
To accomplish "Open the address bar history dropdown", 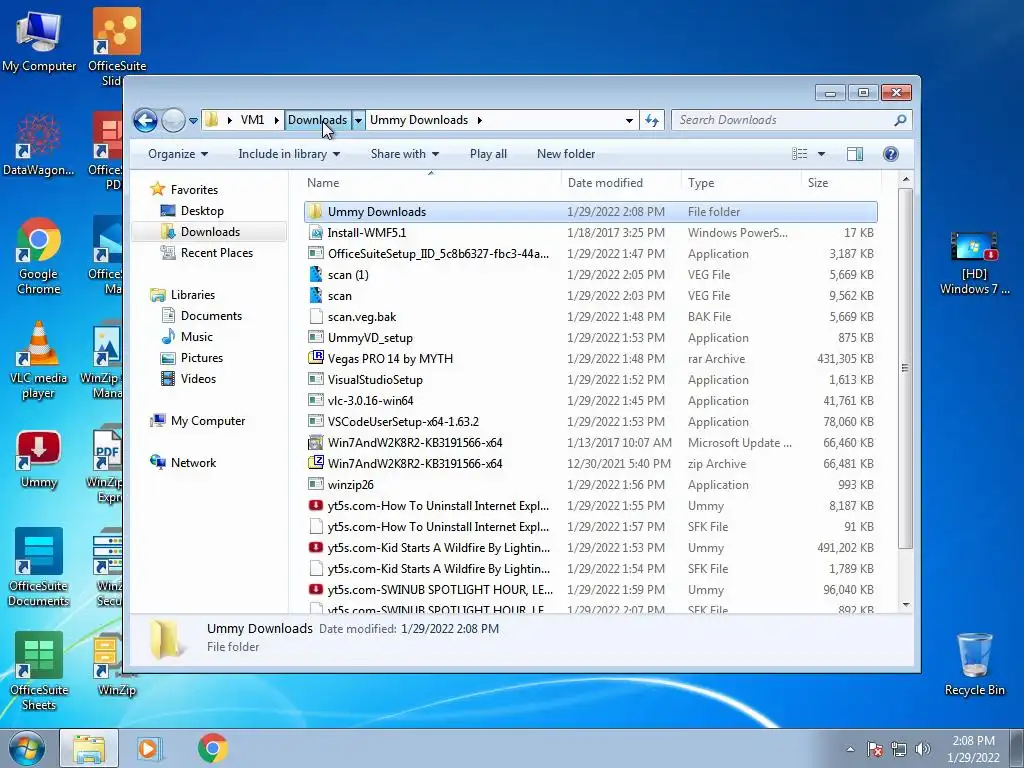I will 629,120.
